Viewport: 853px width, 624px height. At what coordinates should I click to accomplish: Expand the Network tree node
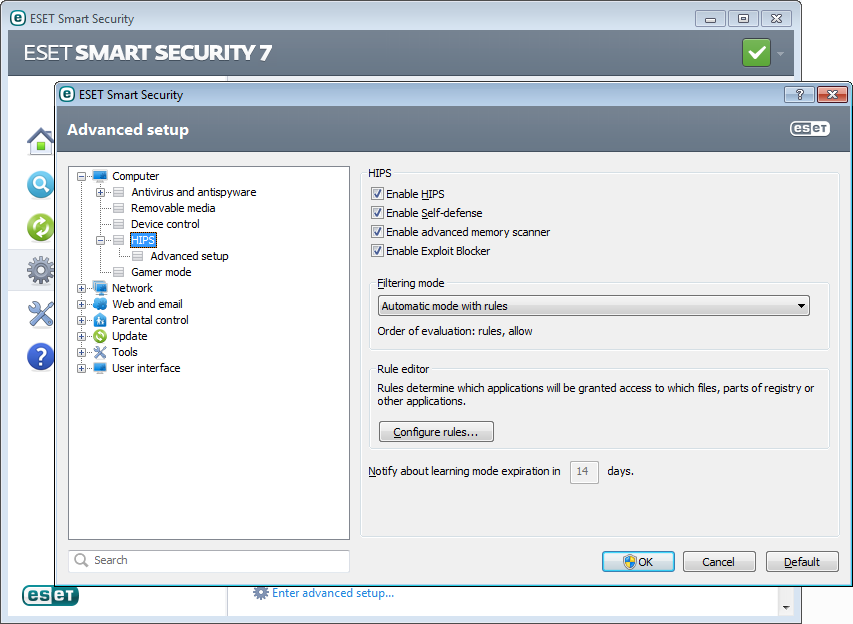pos(82,288)
